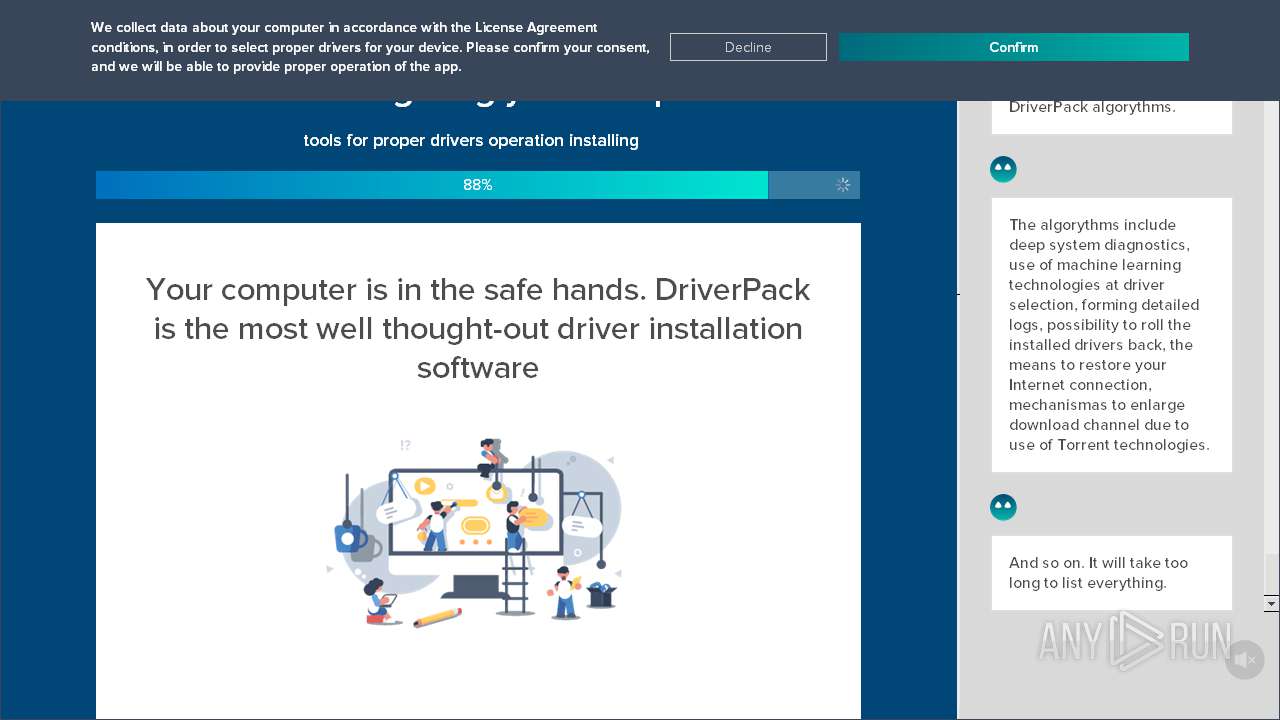Click 'tools for proper drivers operation installing' text
The height and width of the screenshot is (720, 1280).
pyautogui.click(x=471, y=140)
